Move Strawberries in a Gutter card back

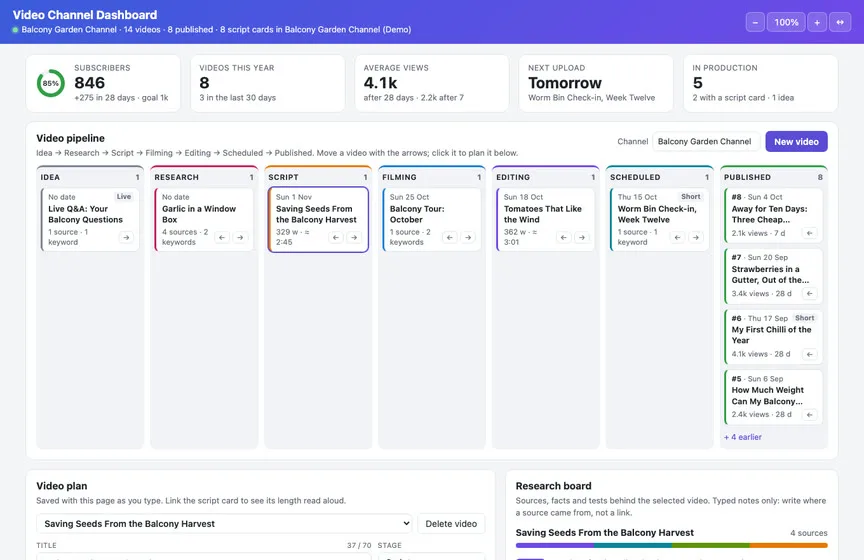tap(809, 294)
